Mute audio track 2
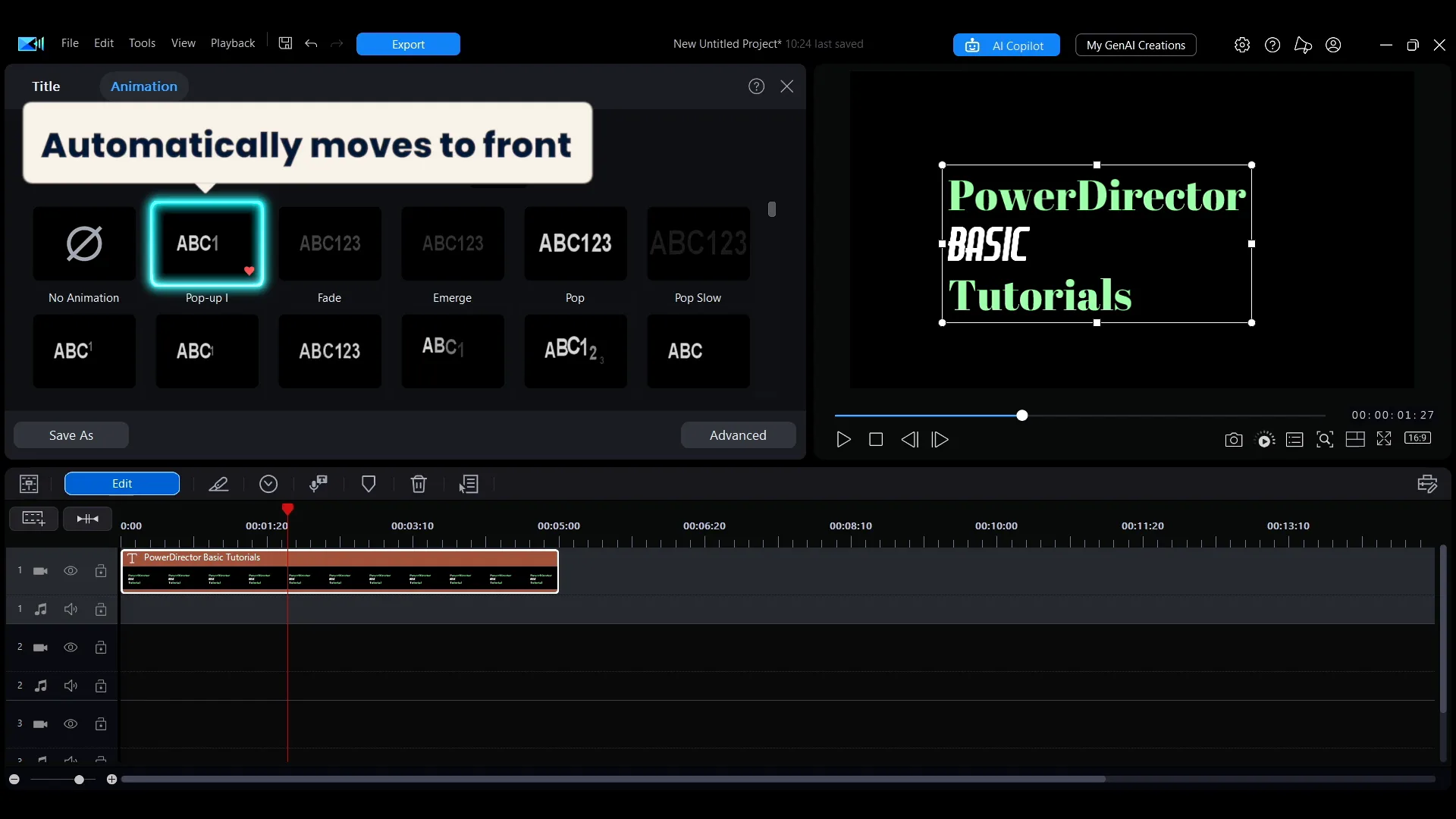Screen dimensions: 1456x819 coord(71,686)
